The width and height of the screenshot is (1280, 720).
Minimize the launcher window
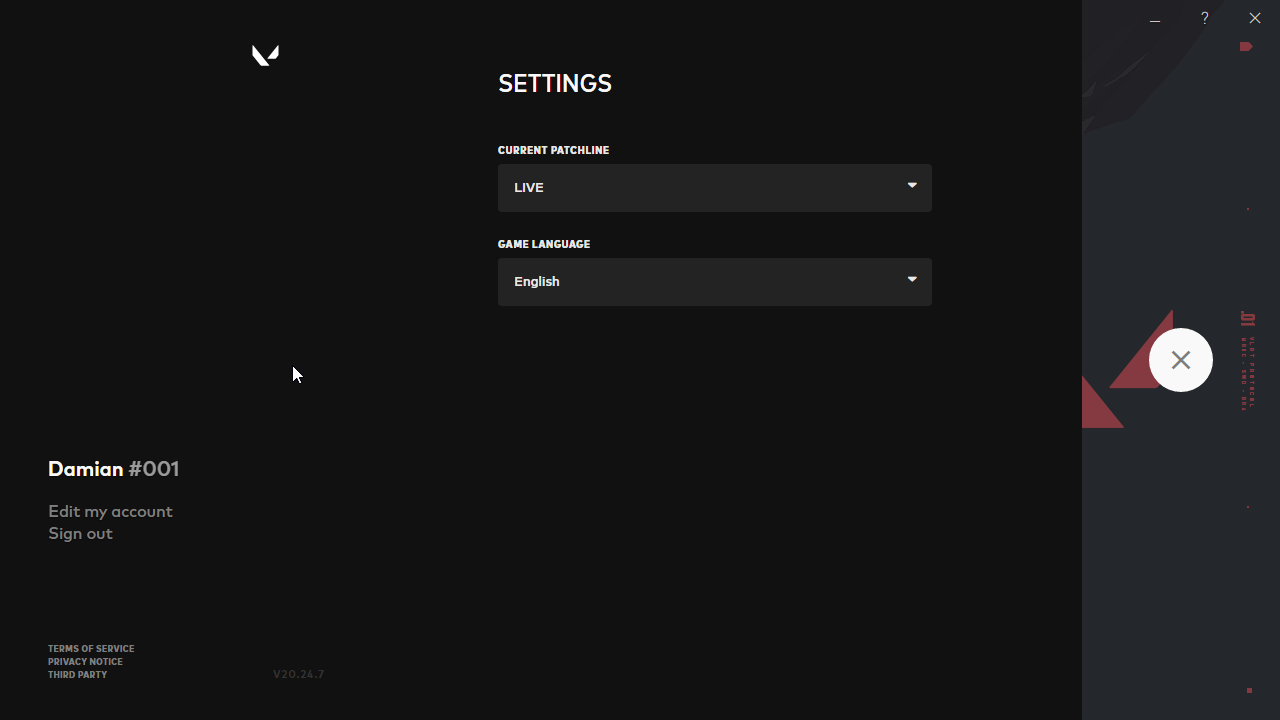[x=1155, y=19]
